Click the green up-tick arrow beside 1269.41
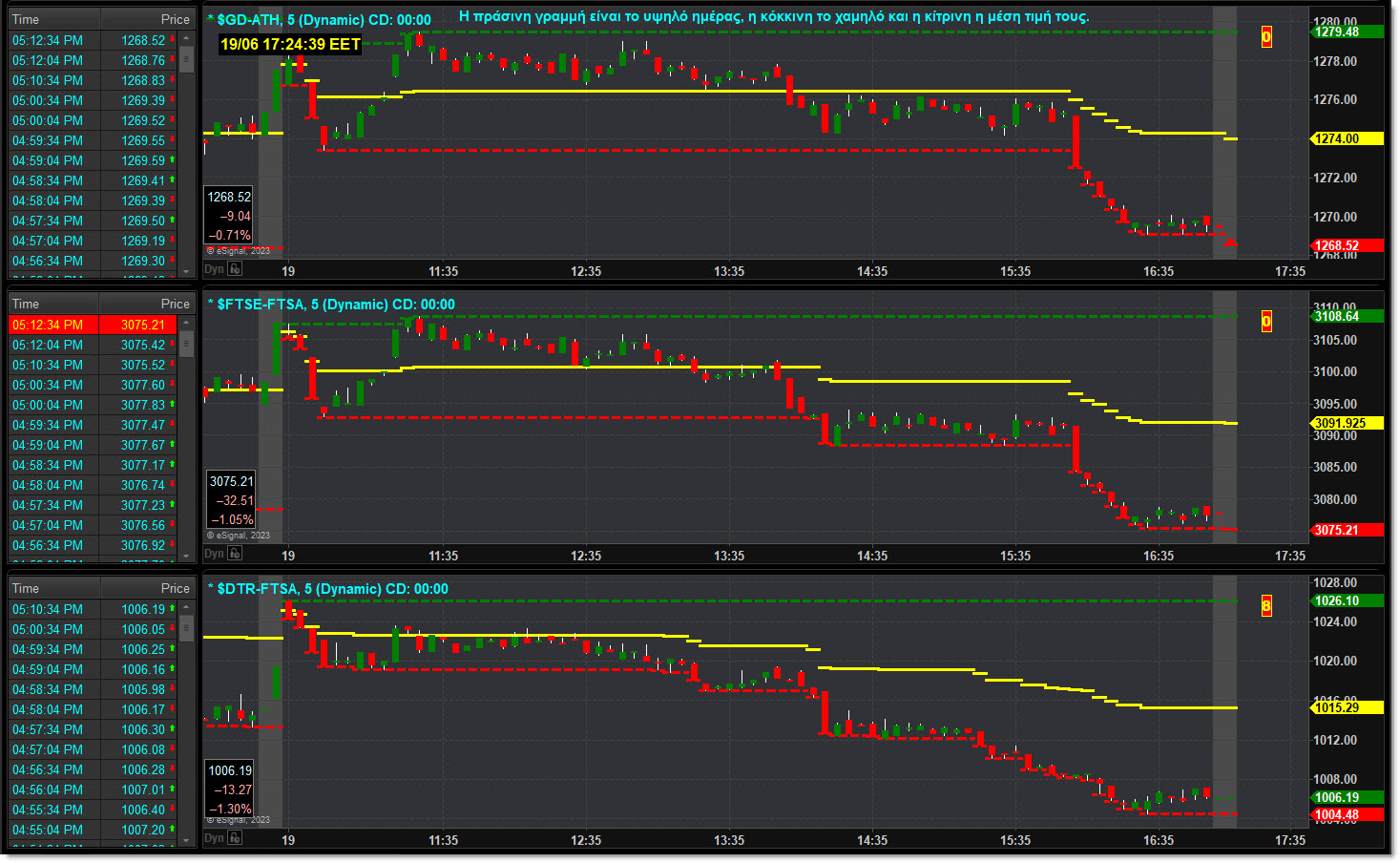 [x=173, y=179]
